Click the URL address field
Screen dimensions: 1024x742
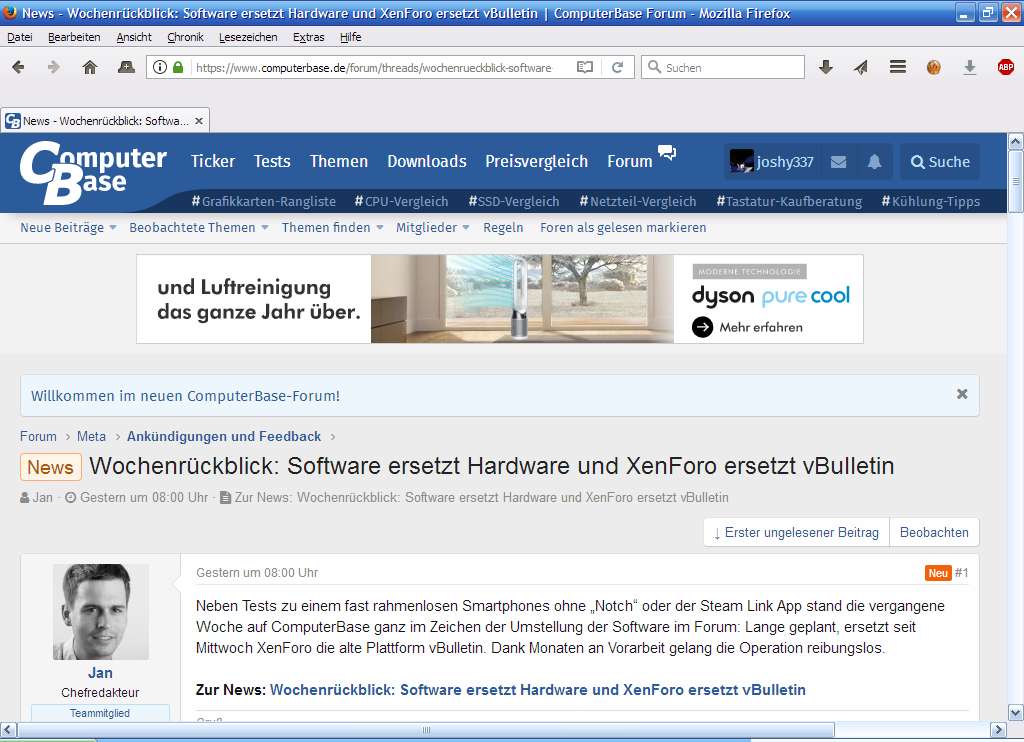pyautogui.click(x=374, y=67)
